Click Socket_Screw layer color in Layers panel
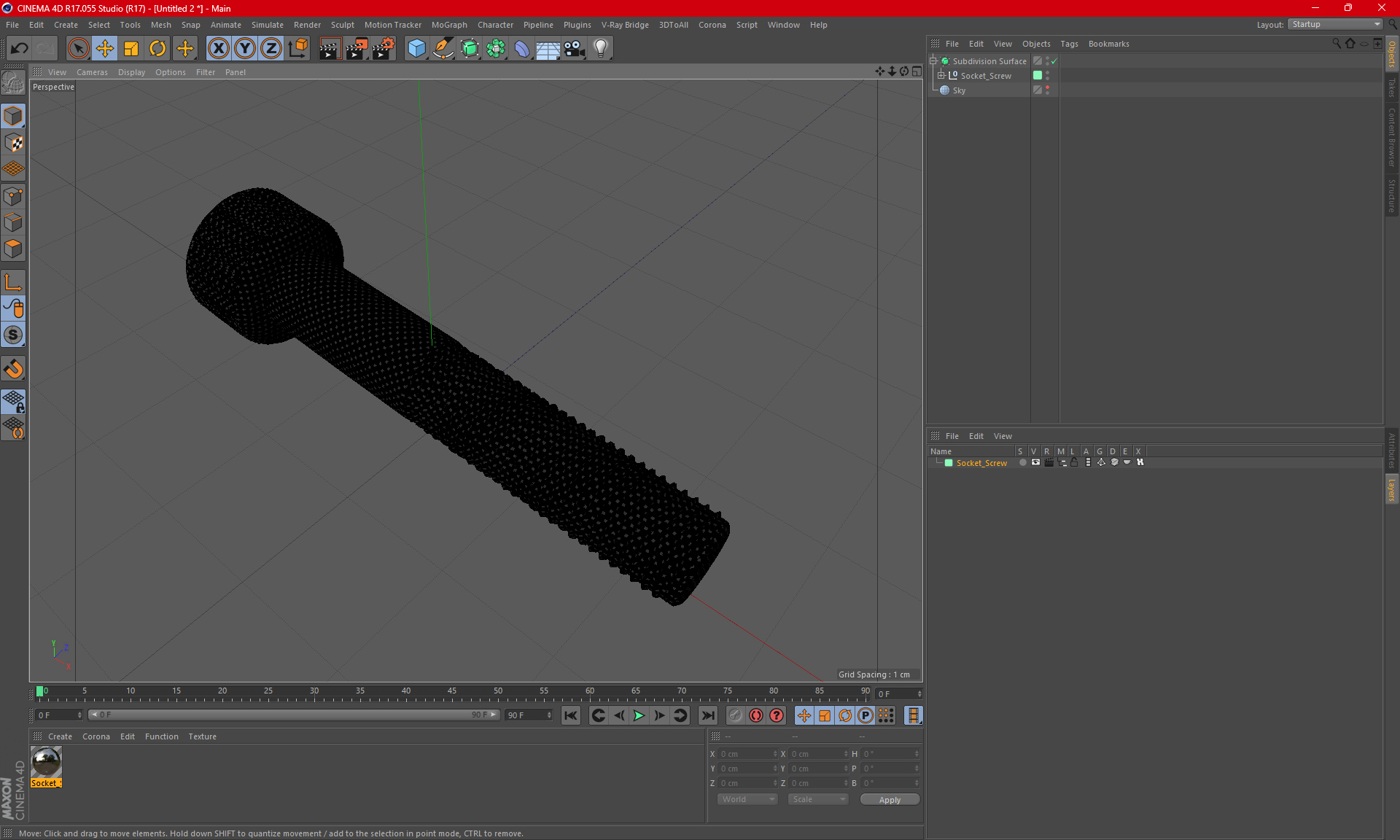 [x=949, y=463]
